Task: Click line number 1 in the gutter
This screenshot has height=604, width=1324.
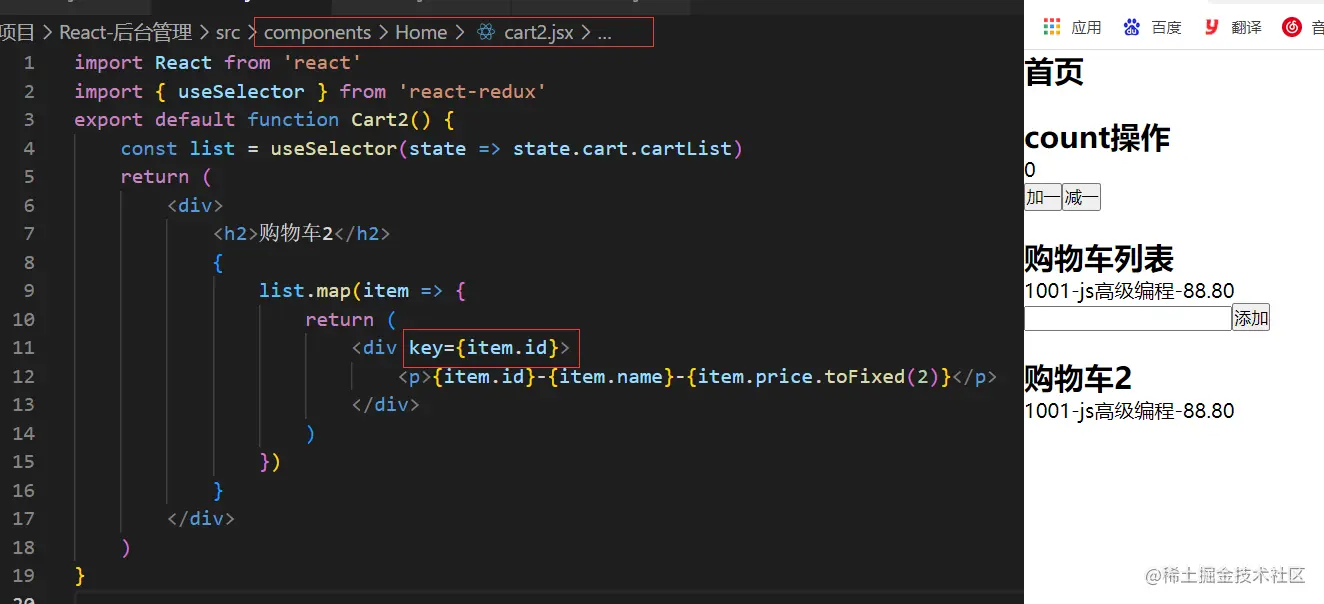Action: click(x=29, y=63)
